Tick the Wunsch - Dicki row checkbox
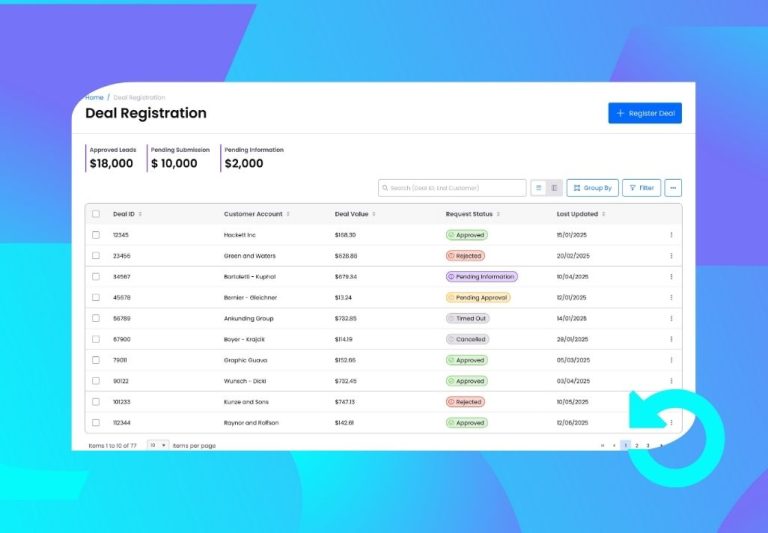This screenshot has width=768, height=533. [96, 381]
